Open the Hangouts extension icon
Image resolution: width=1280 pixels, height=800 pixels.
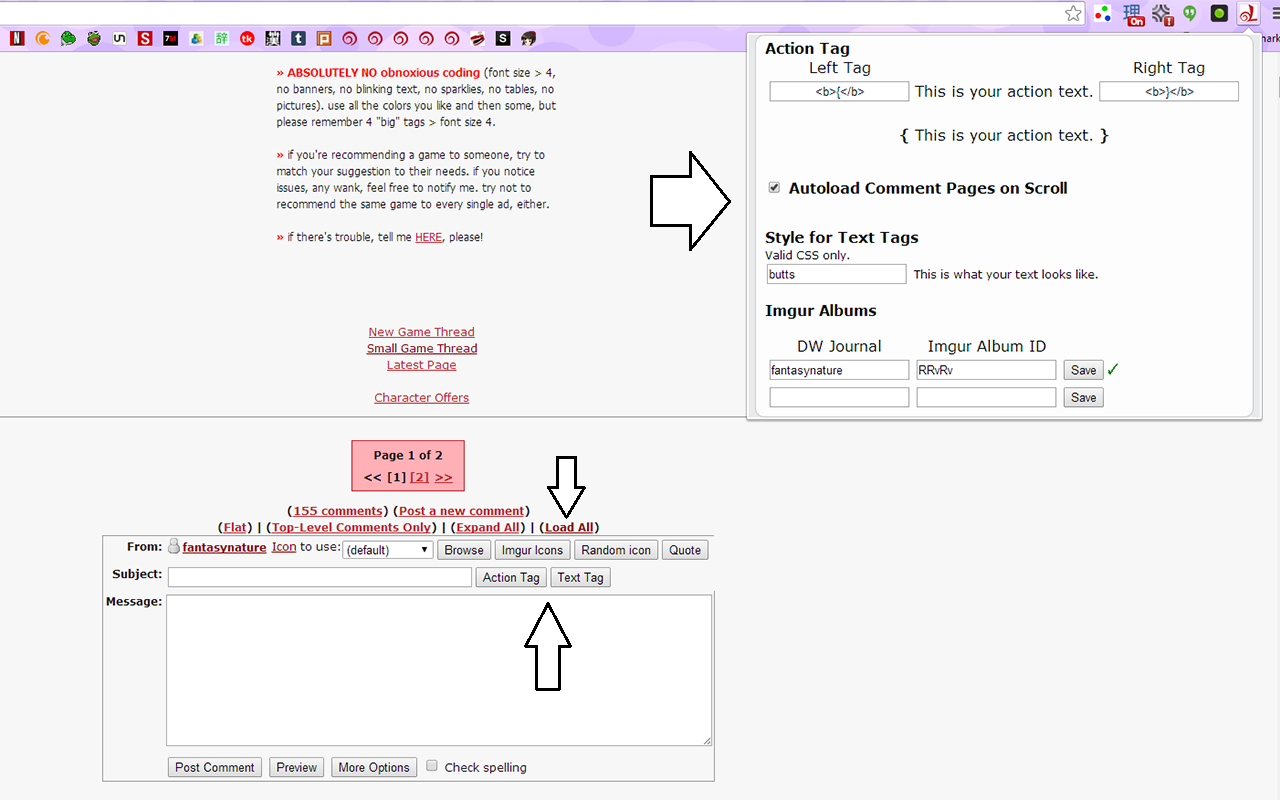point(1190,13)
